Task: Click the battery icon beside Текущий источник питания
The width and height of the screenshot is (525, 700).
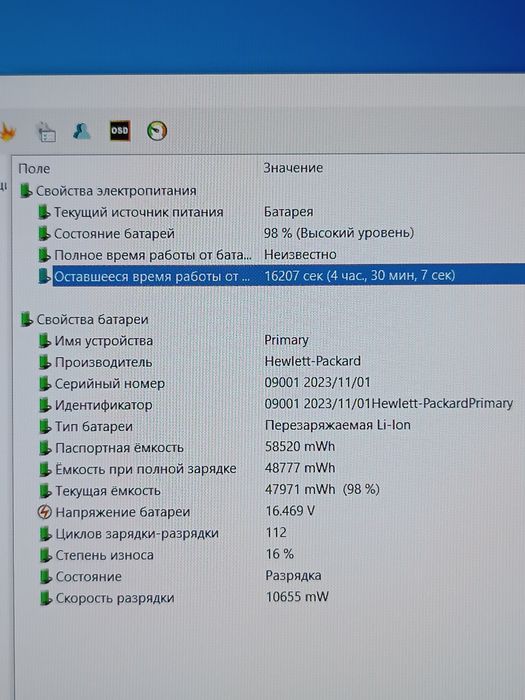Action: pyautogui.click(x=44, y=212)
